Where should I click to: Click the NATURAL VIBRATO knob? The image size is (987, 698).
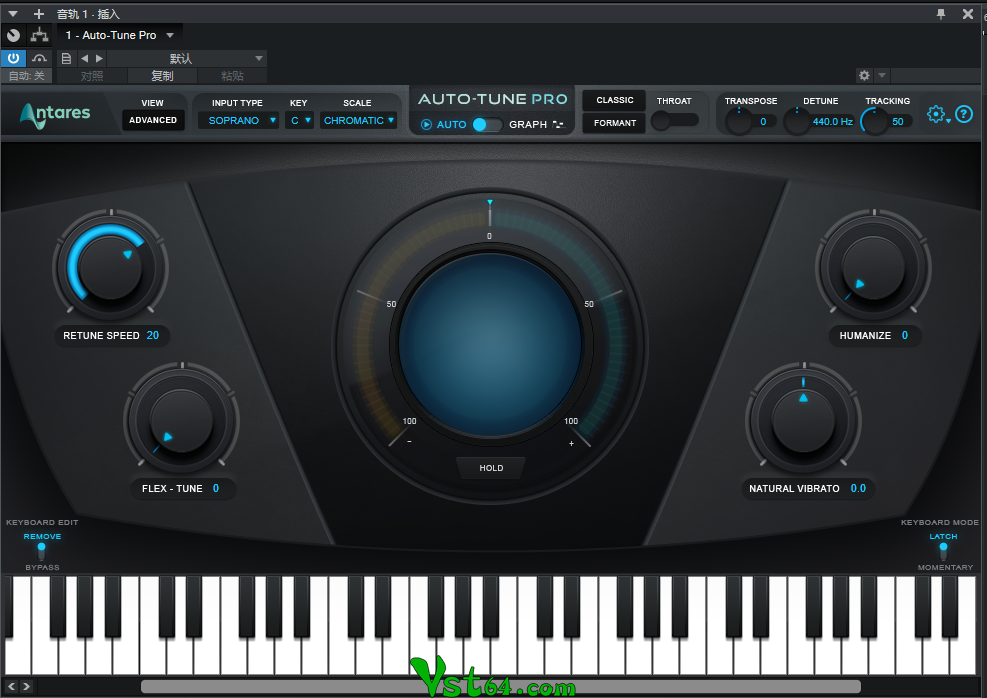[x=803, y=420]
